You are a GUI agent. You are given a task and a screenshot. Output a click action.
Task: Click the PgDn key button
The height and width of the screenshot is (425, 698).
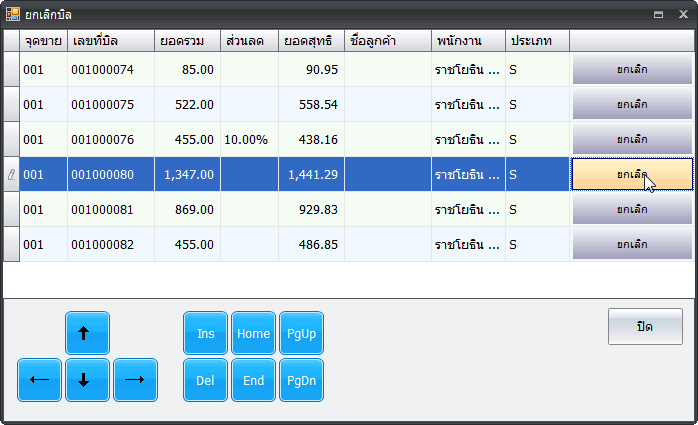click(x=301, y=380)
